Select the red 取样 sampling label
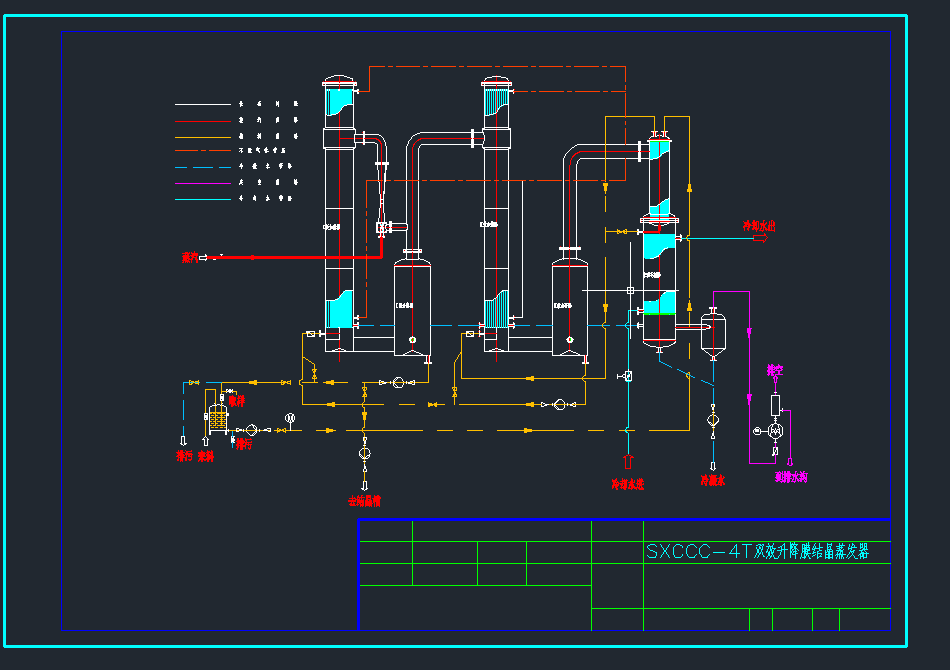 (x=236, y=401)
